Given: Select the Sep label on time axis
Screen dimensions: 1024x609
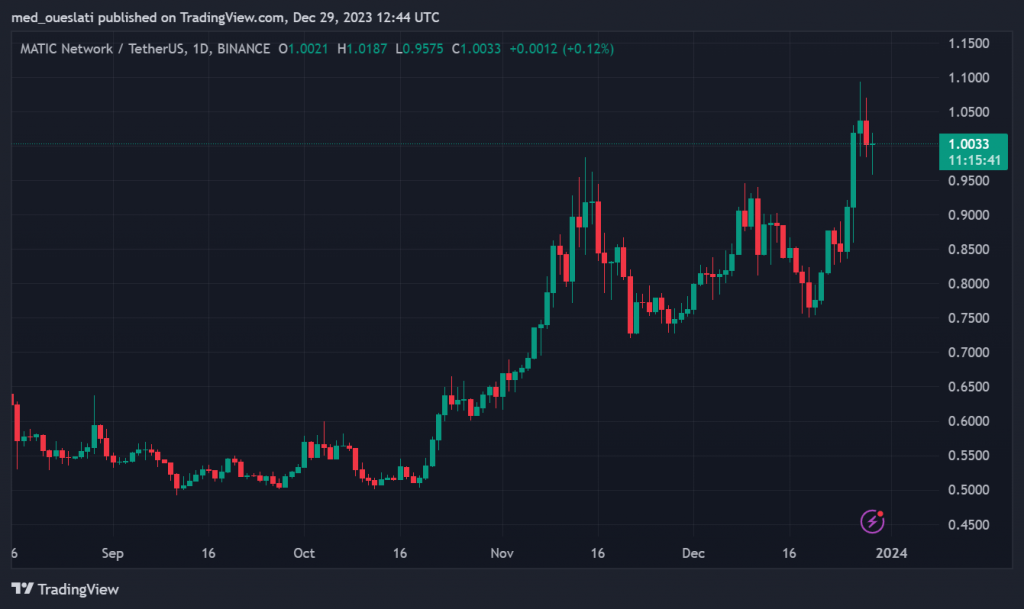Looking at the screenshot, I should tap(112, 553).
